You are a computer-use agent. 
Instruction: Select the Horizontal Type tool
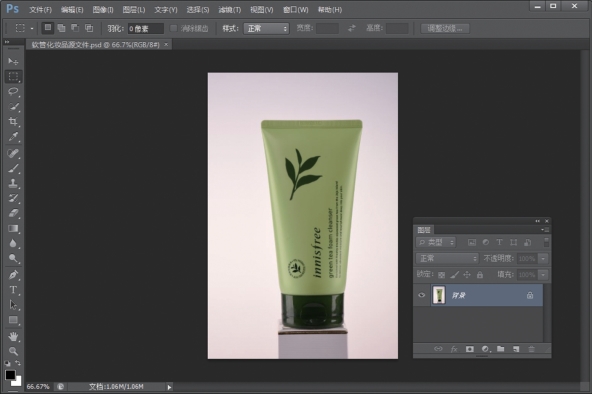[x=13, y=290]
